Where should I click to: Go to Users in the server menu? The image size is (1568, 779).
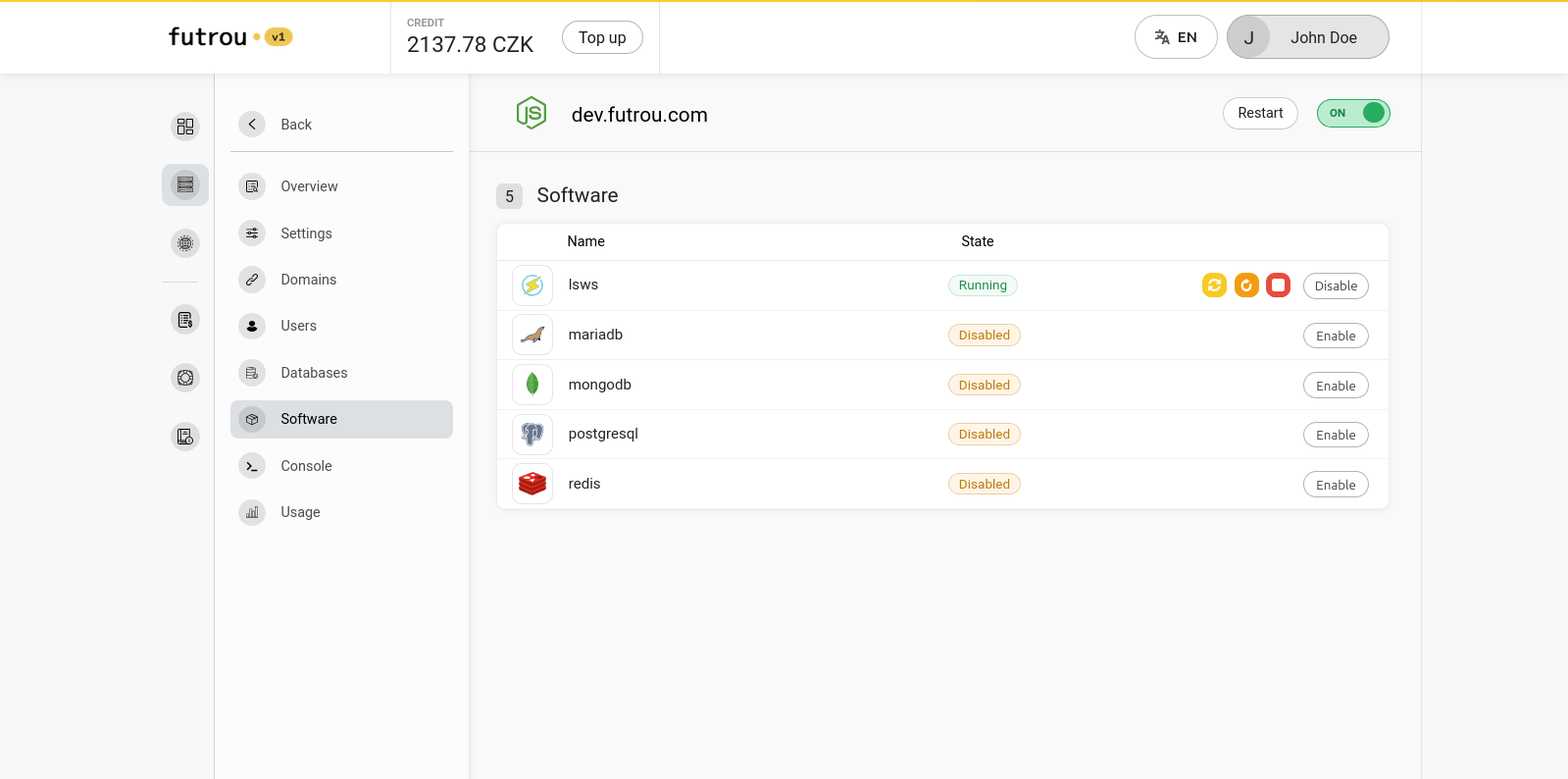pos(341,326)
